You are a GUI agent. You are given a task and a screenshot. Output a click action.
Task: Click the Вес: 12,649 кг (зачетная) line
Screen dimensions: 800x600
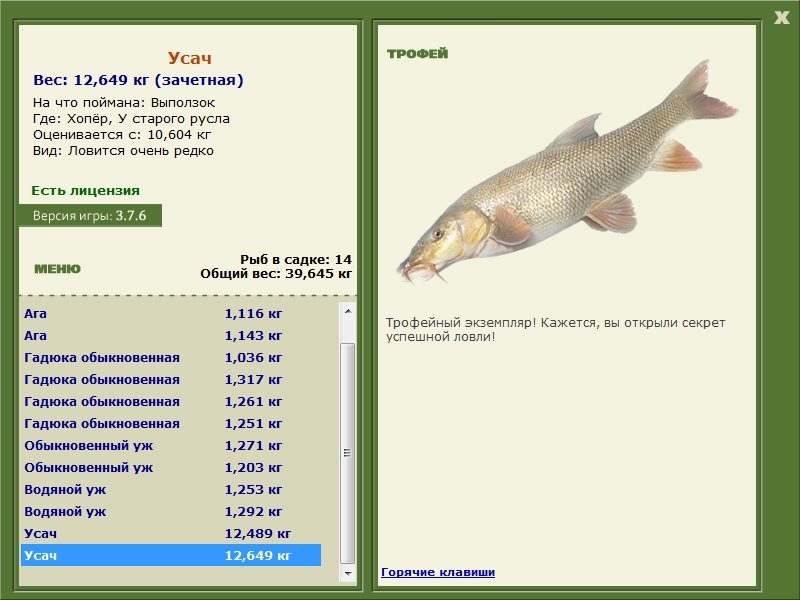point(138,80)
